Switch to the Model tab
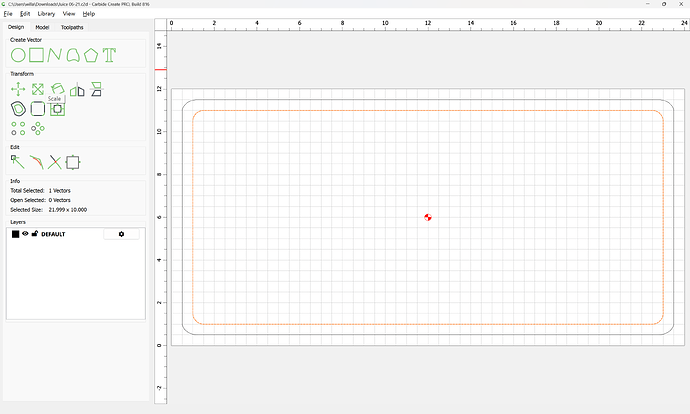The width and height of the screenshot is (690, 414). pos(42,27)
